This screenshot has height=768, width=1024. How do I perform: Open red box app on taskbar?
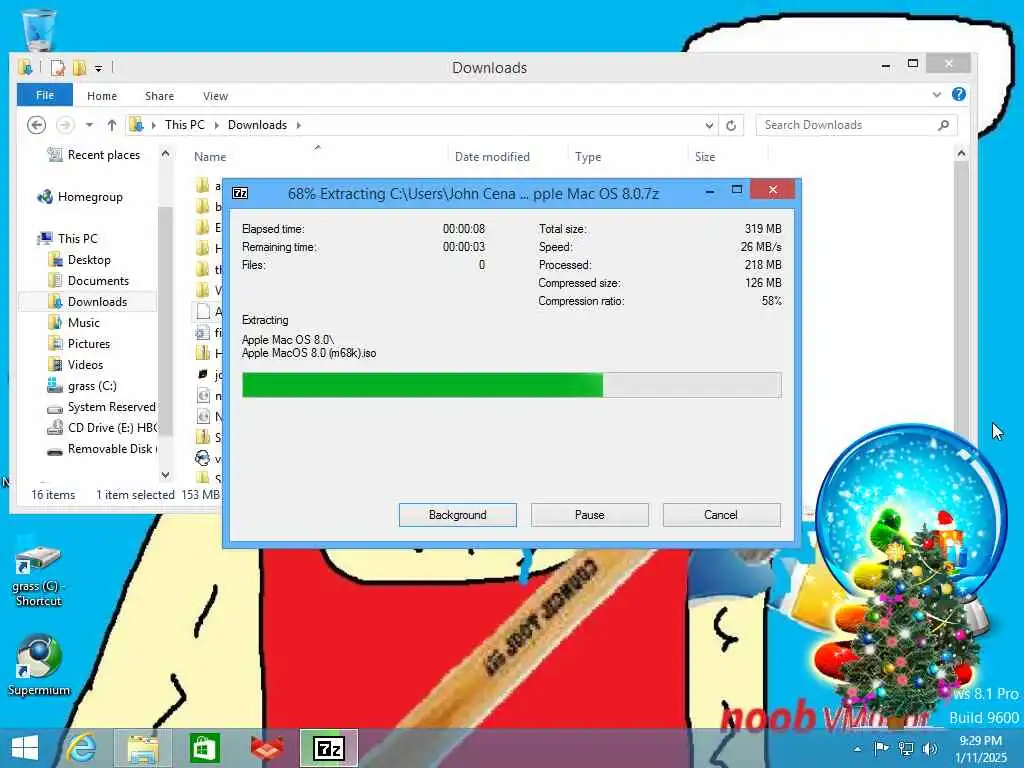pos(267,748)
